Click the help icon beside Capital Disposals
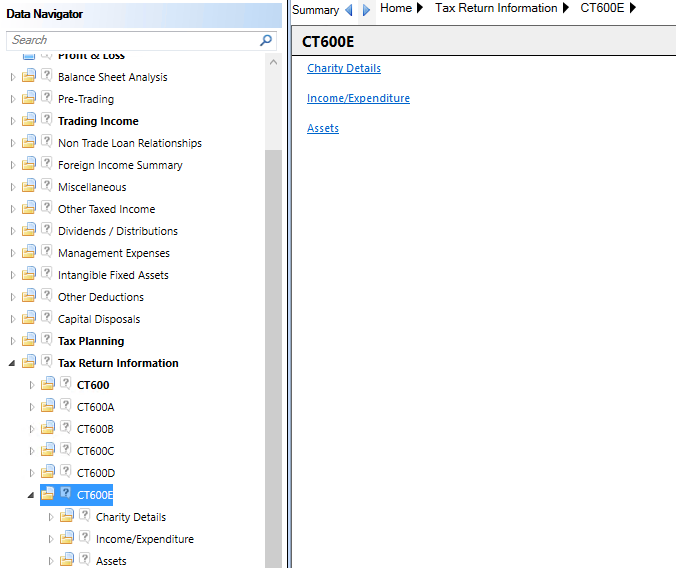The image size is (676, 568). pos(47,317)
